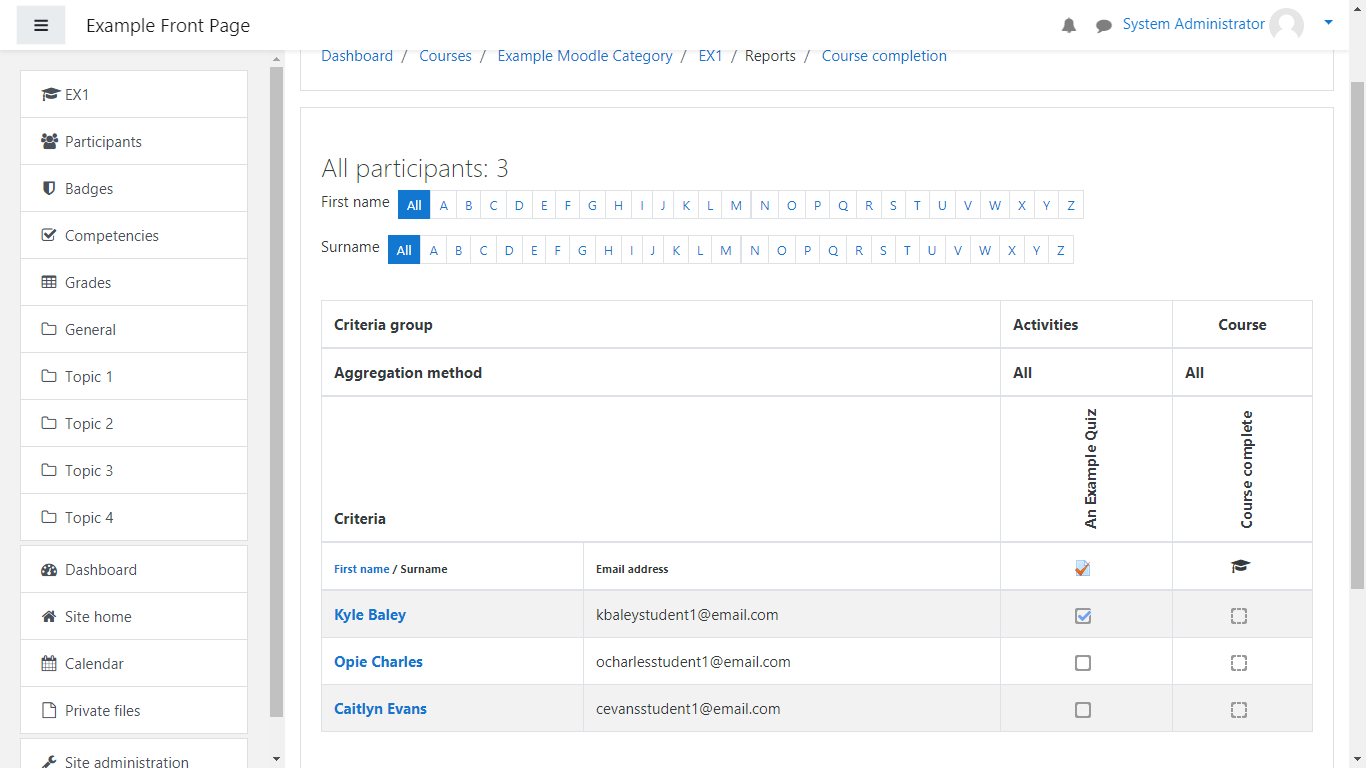Click the graduation cap icon in table header
This screenshot has width=1366, height=768.
coord(1240,567)
